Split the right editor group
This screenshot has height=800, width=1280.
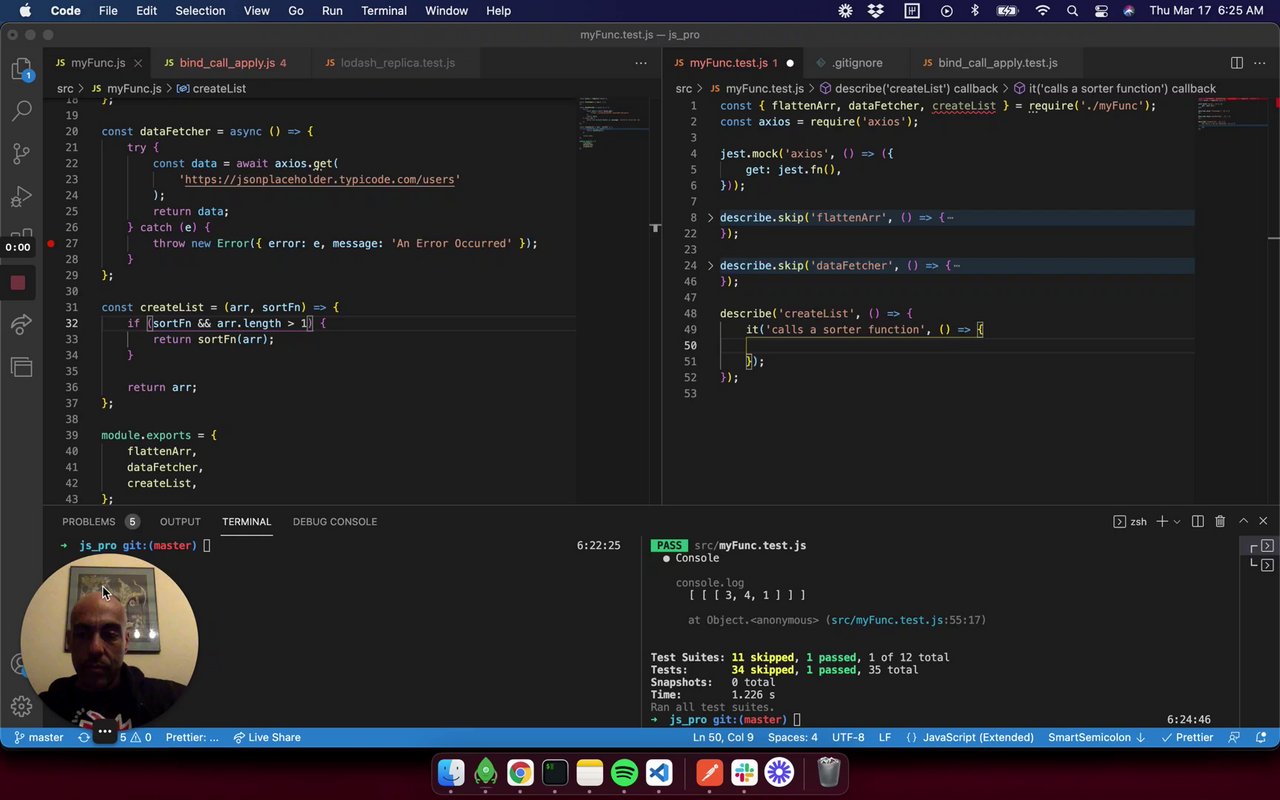(1236, 62)
